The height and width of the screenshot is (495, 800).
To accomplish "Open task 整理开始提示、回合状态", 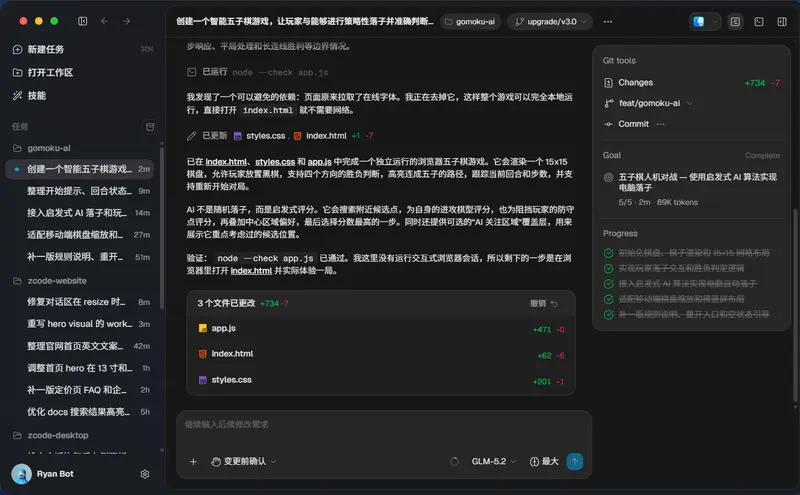I will 80,191.
